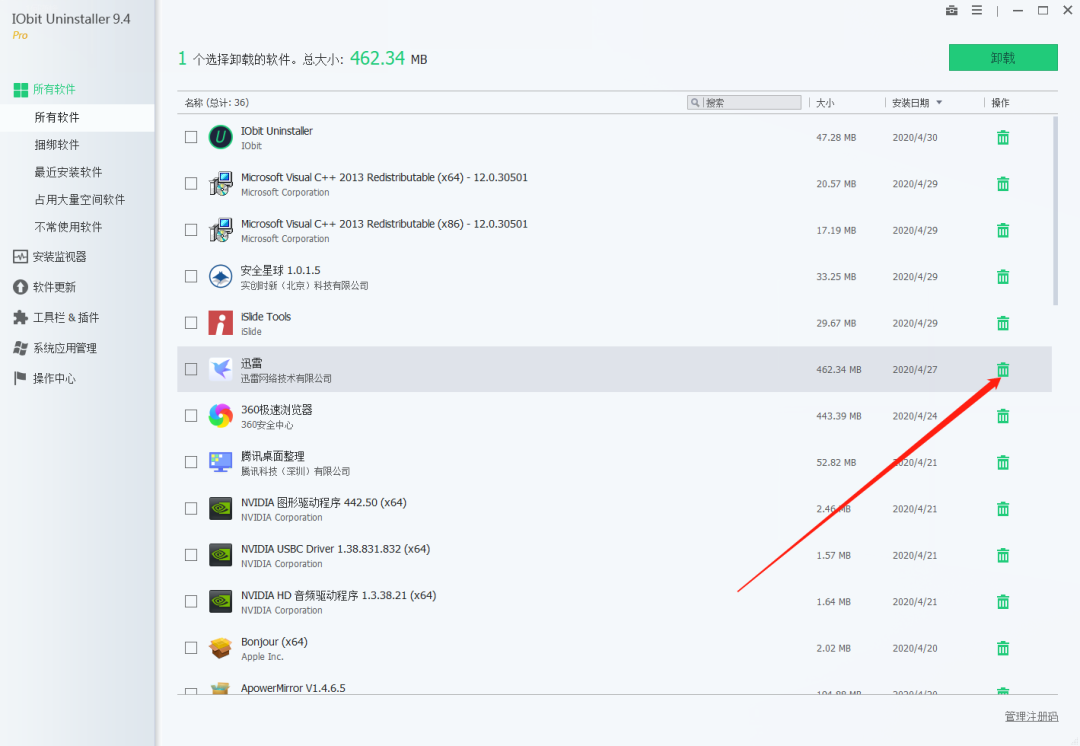Viewport: 1080px width, 746px height.
Task: Click the trash icon for IObit Uninstaller
Action: coord(1003,138)
